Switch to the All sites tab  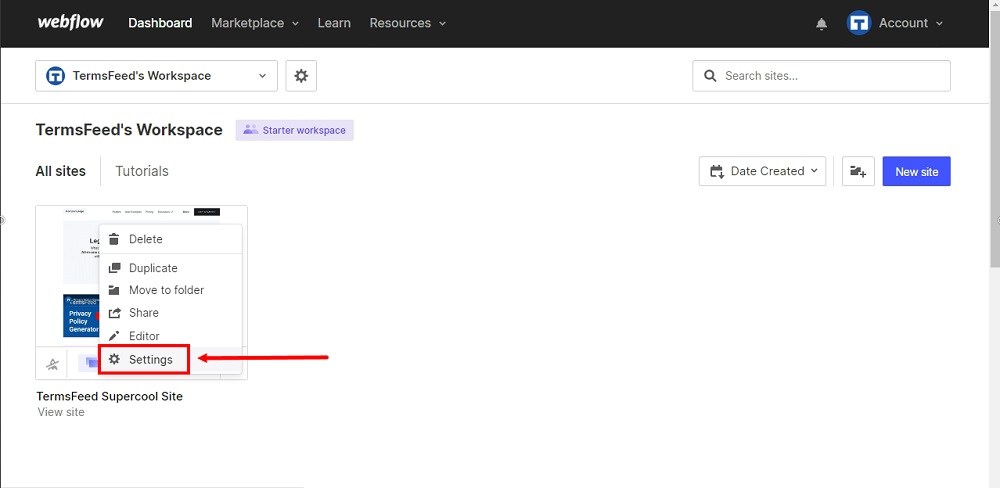(61, 171)
